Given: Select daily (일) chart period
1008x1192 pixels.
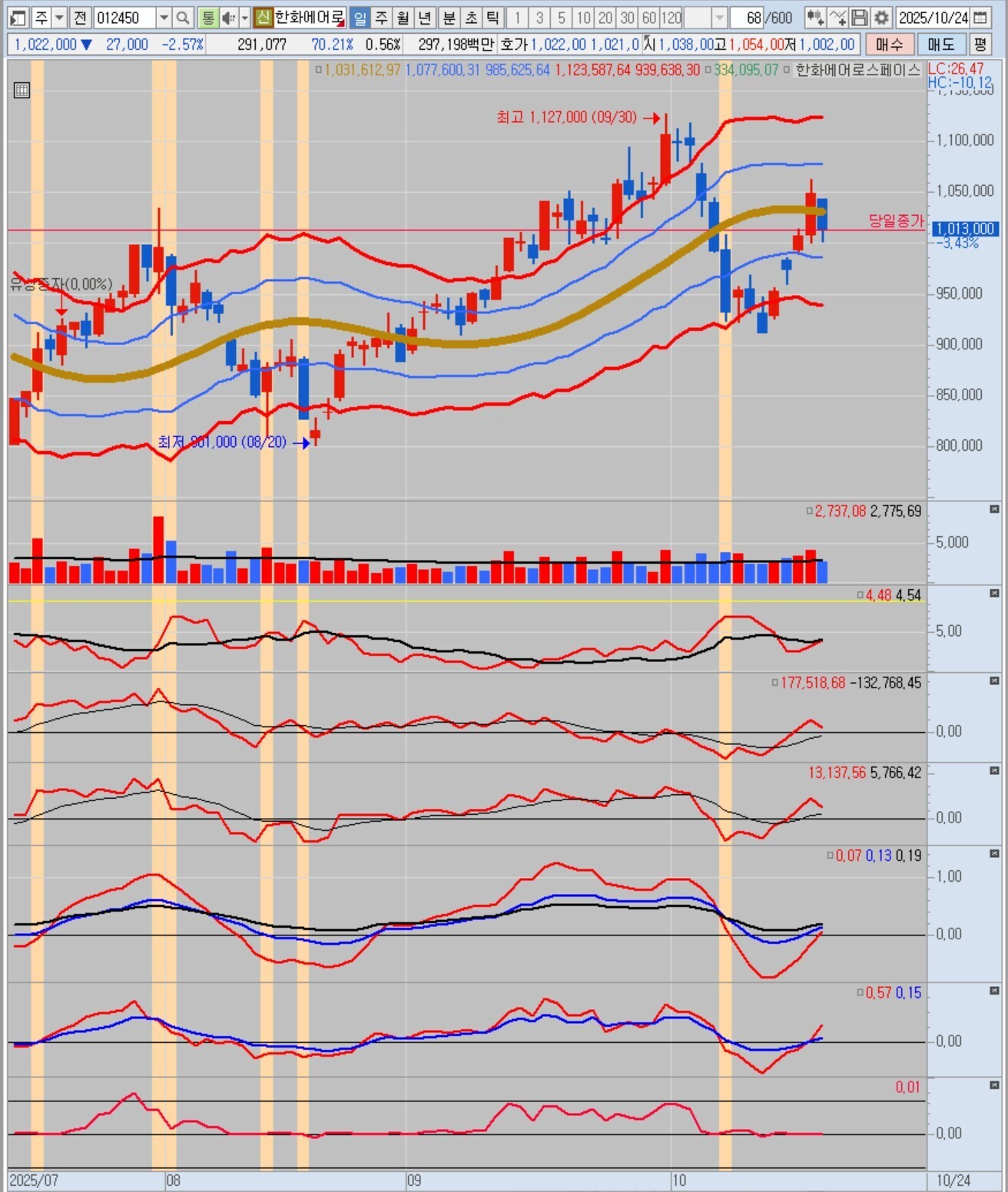Looking at the screenshot, I should (360, 18).
